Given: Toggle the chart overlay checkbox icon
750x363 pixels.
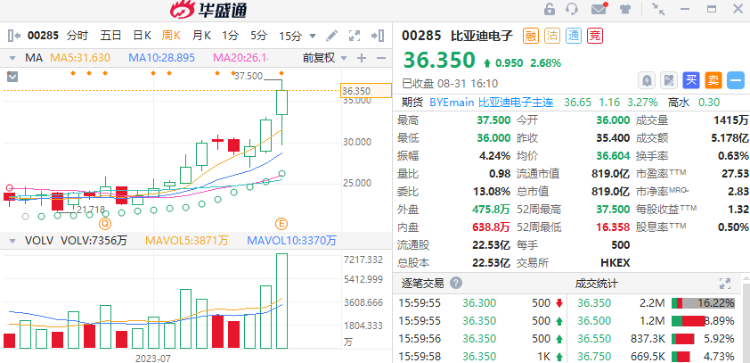Looking at the screenshot, I should coord(12,76).
